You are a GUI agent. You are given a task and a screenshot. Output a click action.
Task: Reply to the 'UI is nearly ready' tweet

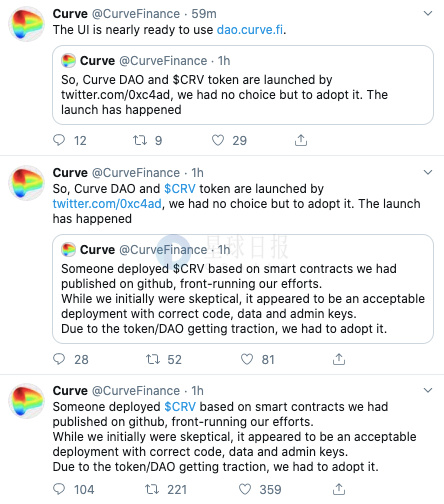pos(59,140)
